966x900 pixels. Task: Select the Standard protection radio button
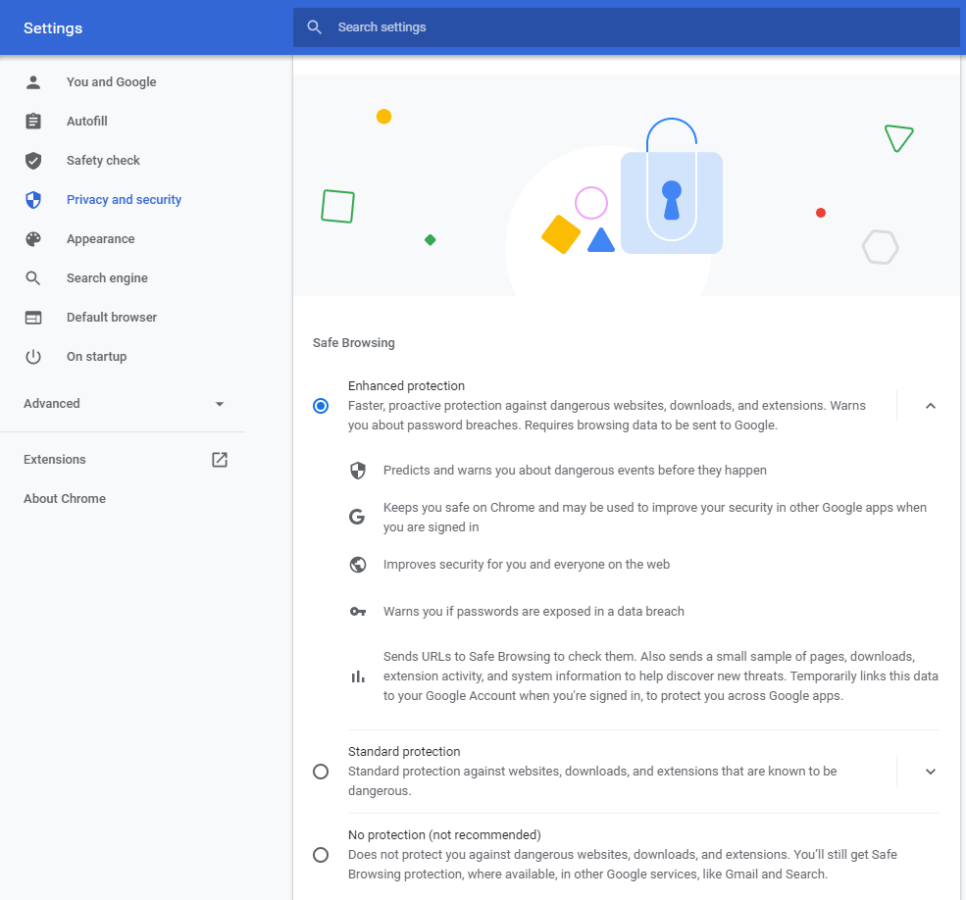[x=320, y=772]
